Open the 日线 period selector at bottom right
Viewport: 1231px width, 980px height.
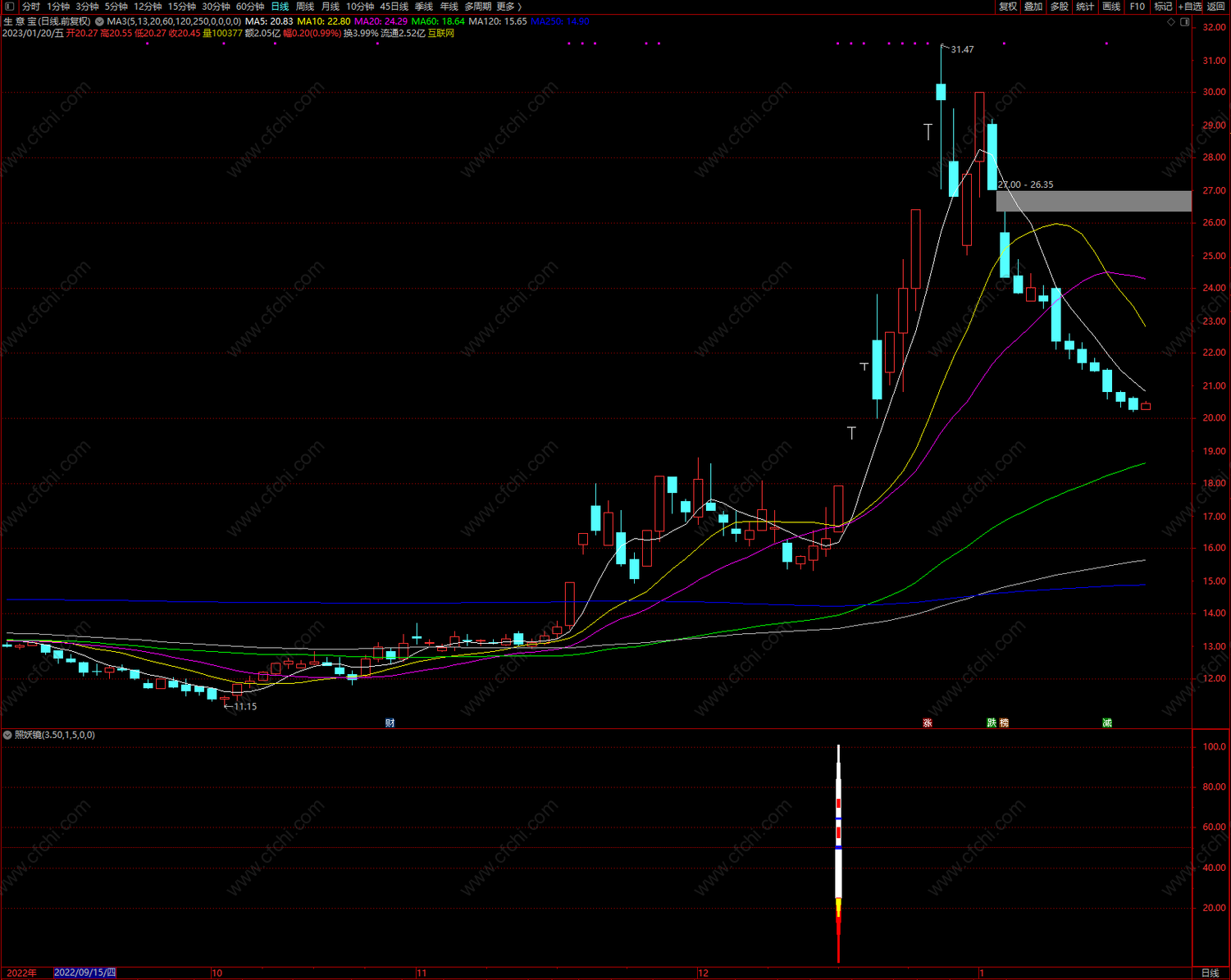click(x=1210, y=973)
